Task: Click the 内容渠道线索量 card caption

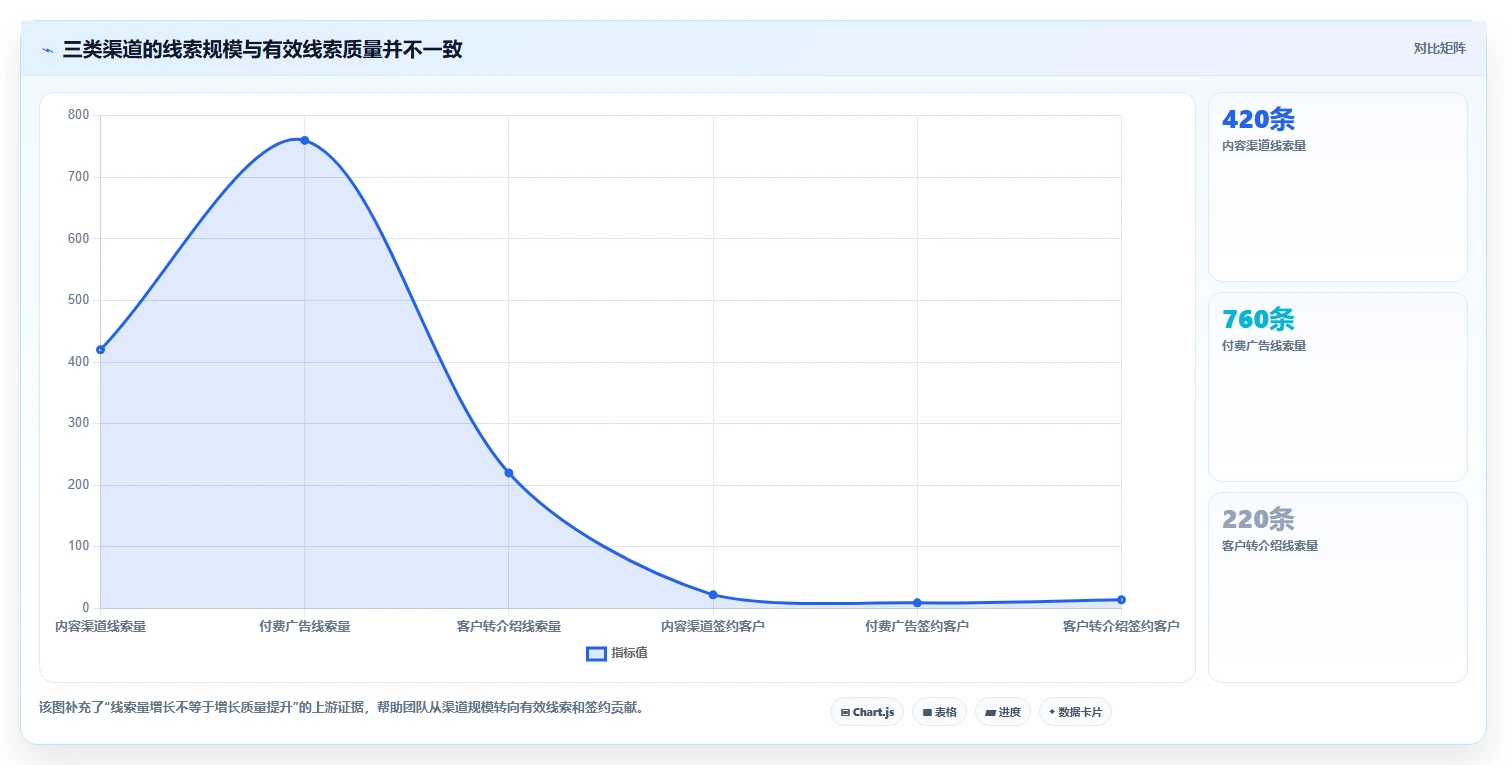Action: 1264,146
